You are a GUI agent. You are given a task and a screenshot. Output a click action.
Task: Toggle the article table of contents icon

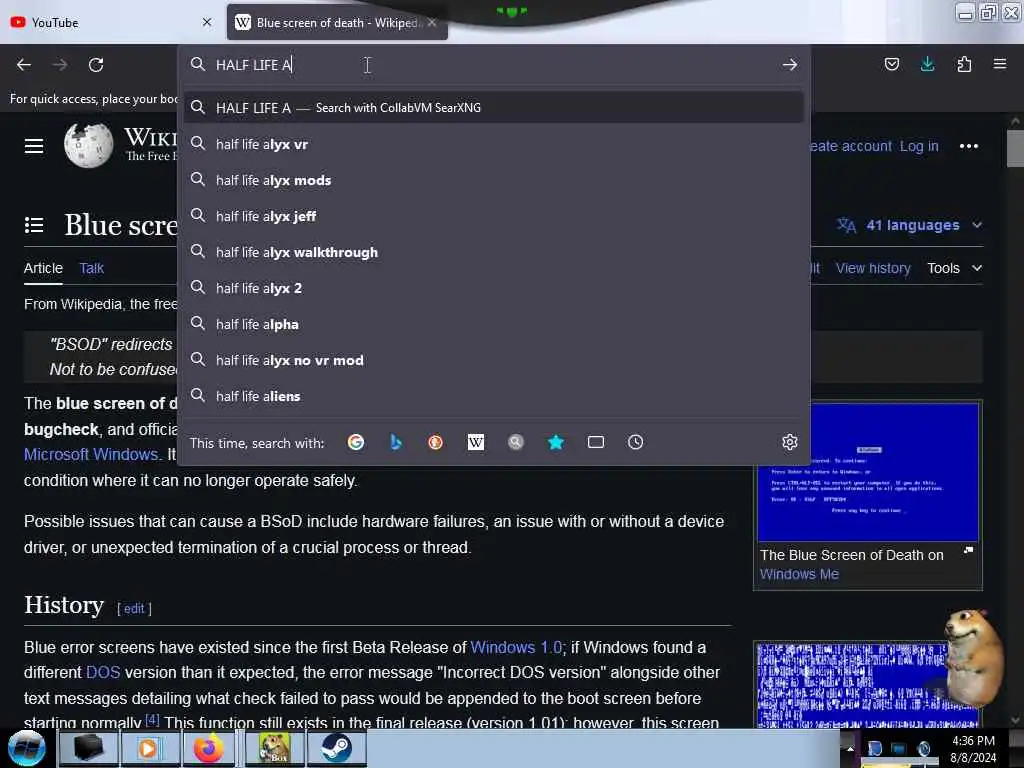[34, 225]
